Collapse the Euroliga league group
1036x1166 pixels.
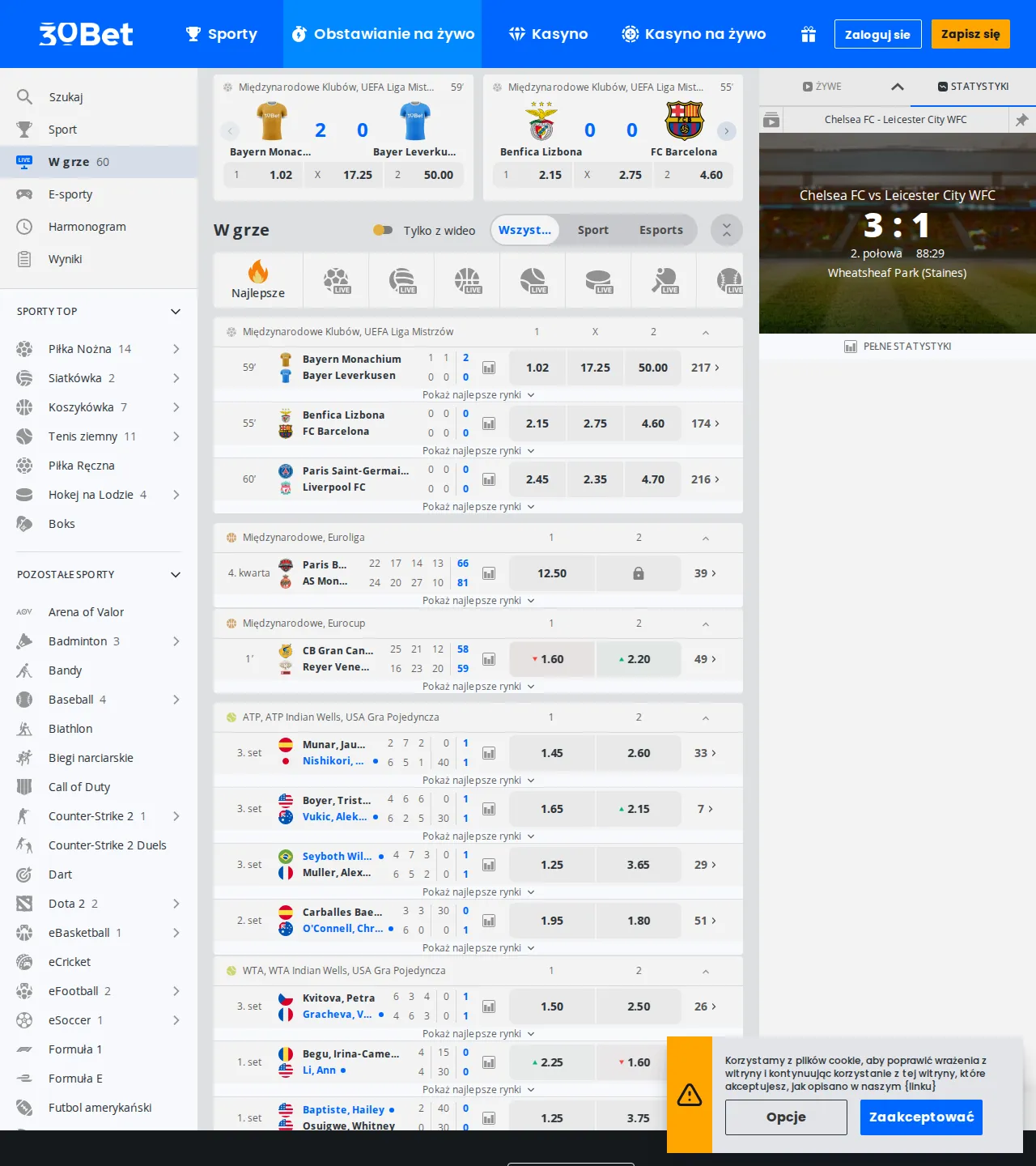point(706,538)
